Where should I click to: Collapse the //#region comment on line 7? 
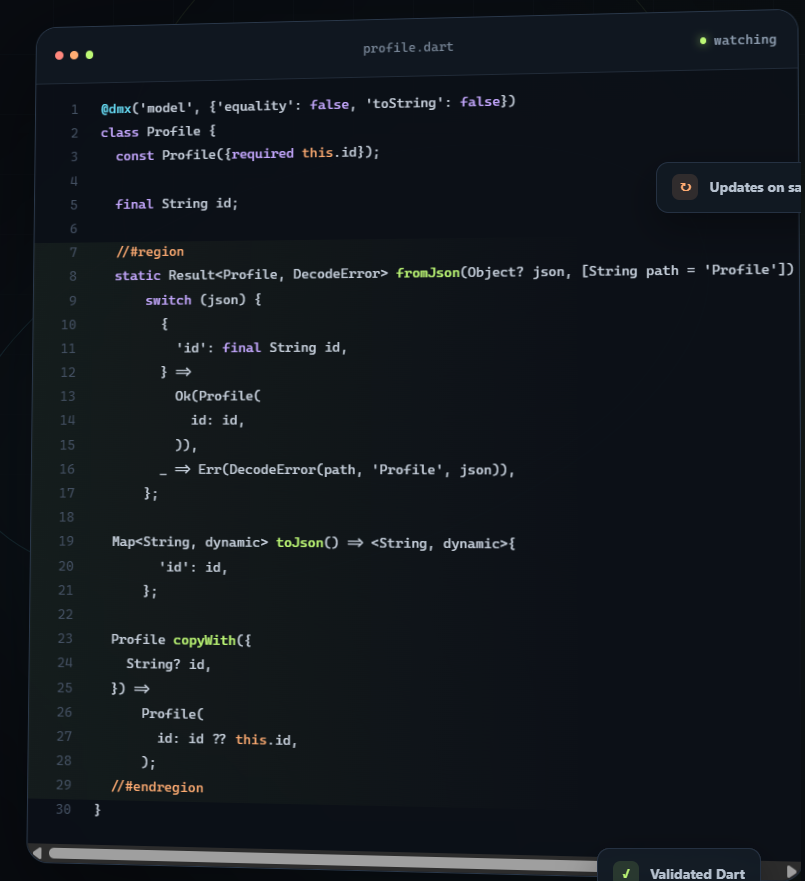point(150,252)
